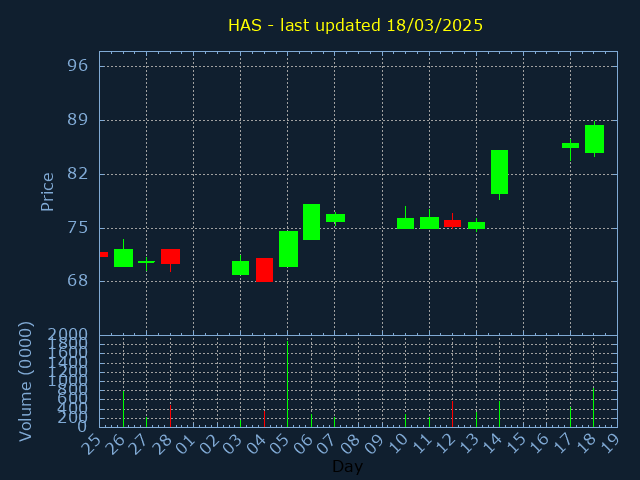This screenshot has height=480, width=640.
Task: Click the tallest green volume bar on day 05
Action: 287,384
